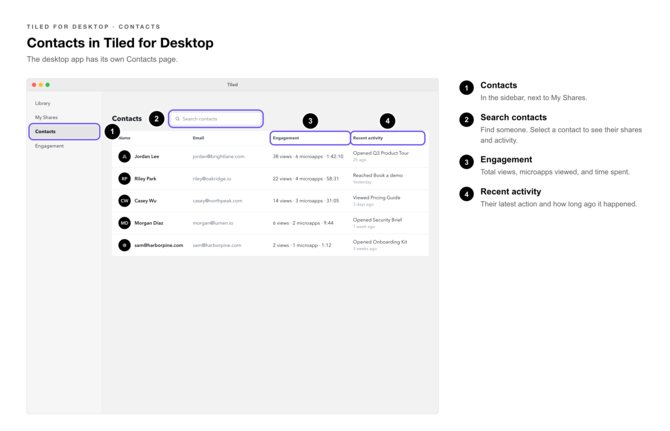Click Opened Onboarding Kit activity
670x431 pixels.
point(380,242)
